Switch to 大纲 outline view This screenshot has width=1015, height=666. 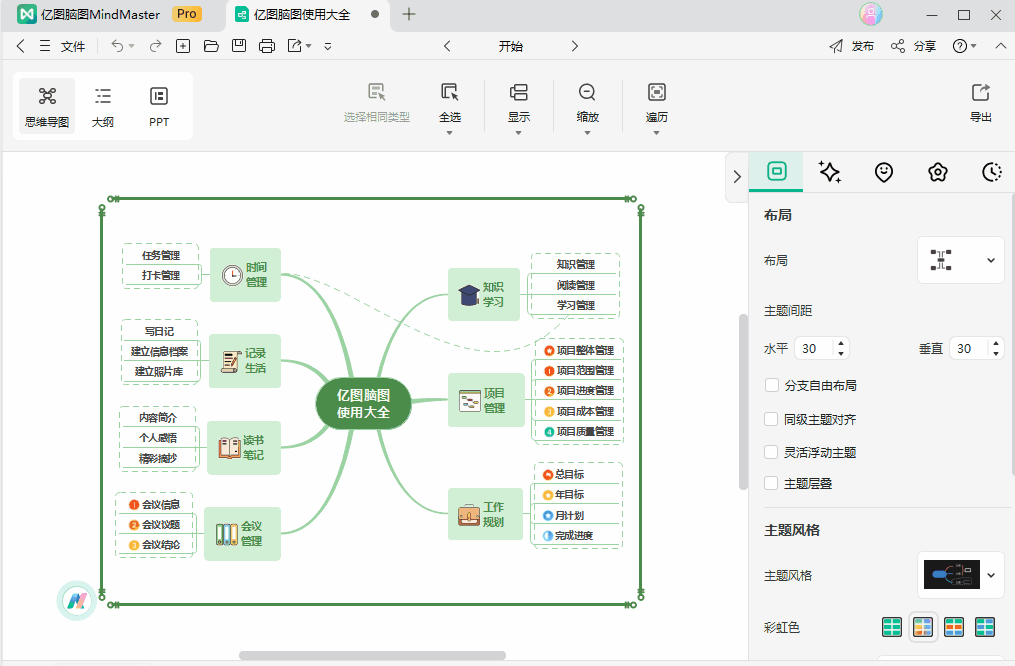click(x=103, y=106)
